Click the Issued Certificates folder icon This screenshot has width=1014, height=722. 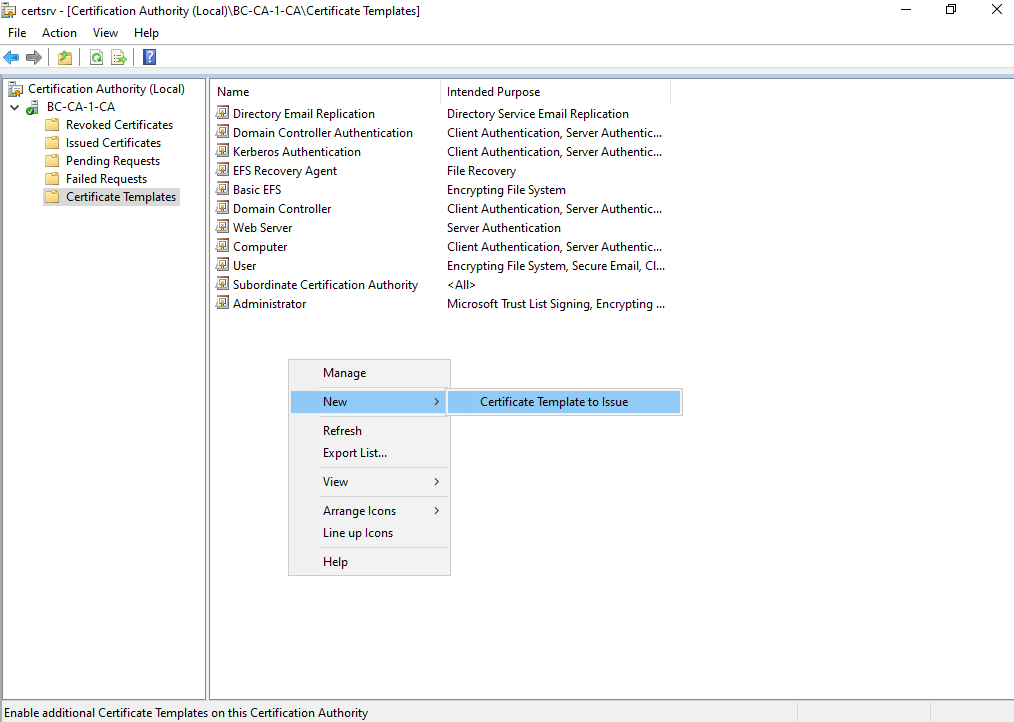(52, 143)
